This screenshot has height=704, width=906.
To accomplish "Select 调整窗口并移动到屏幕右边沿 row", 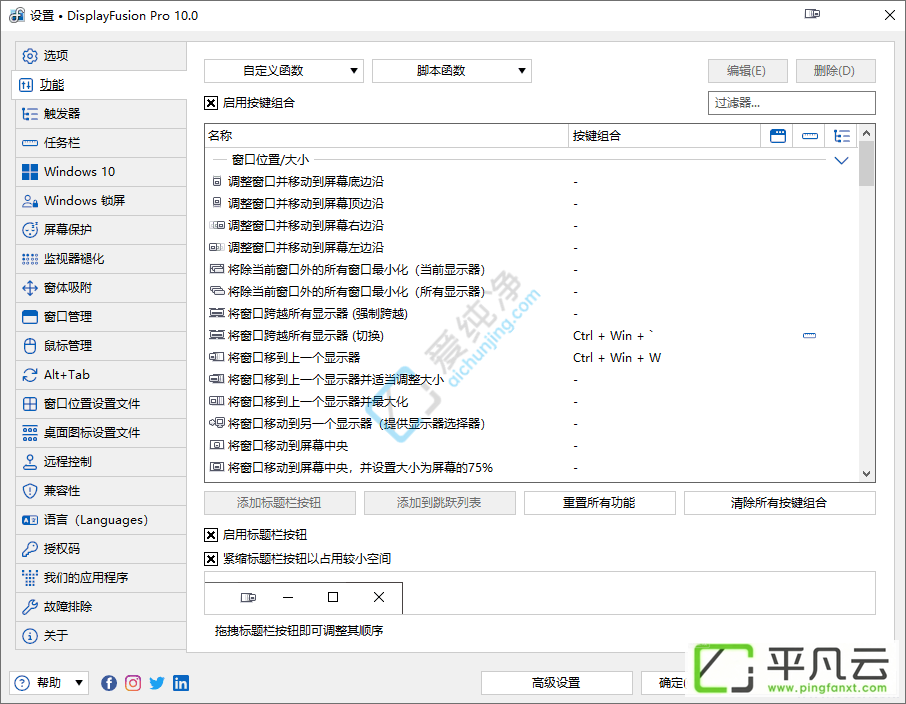I will click(532, 226).
